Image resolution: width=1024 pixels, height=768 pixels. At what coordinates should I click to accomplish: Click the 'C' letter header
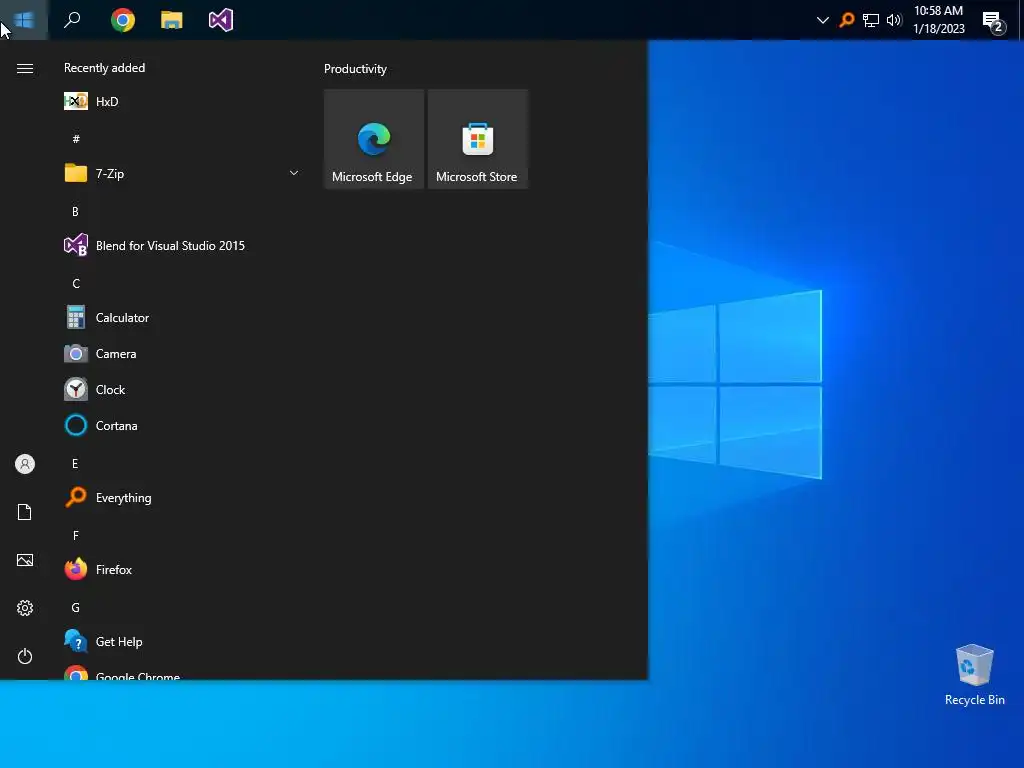pyautogui.click(x=76, y=283)
